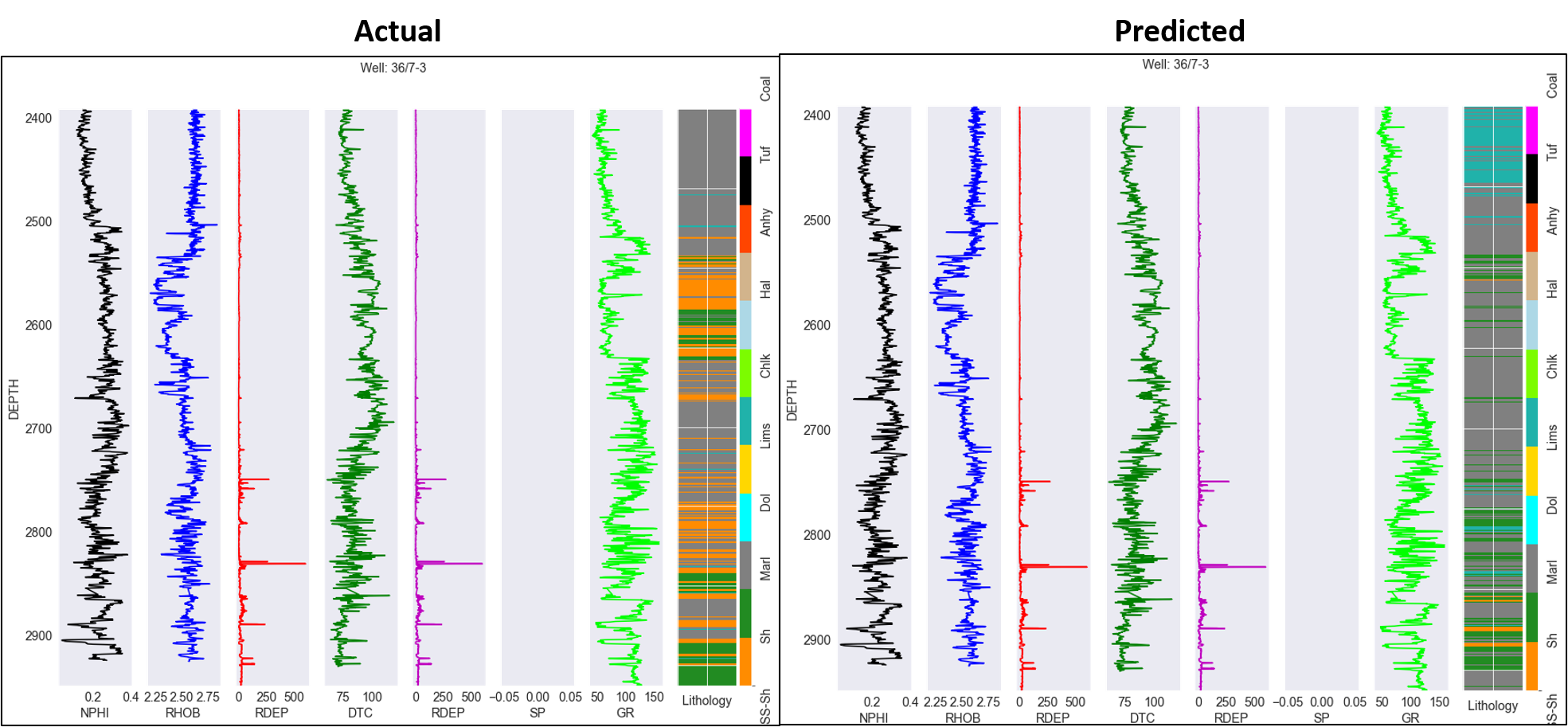Select the cyan legend swatch in Actual panel
Viewport: 1568px width, 727px height.
[745, 518]
